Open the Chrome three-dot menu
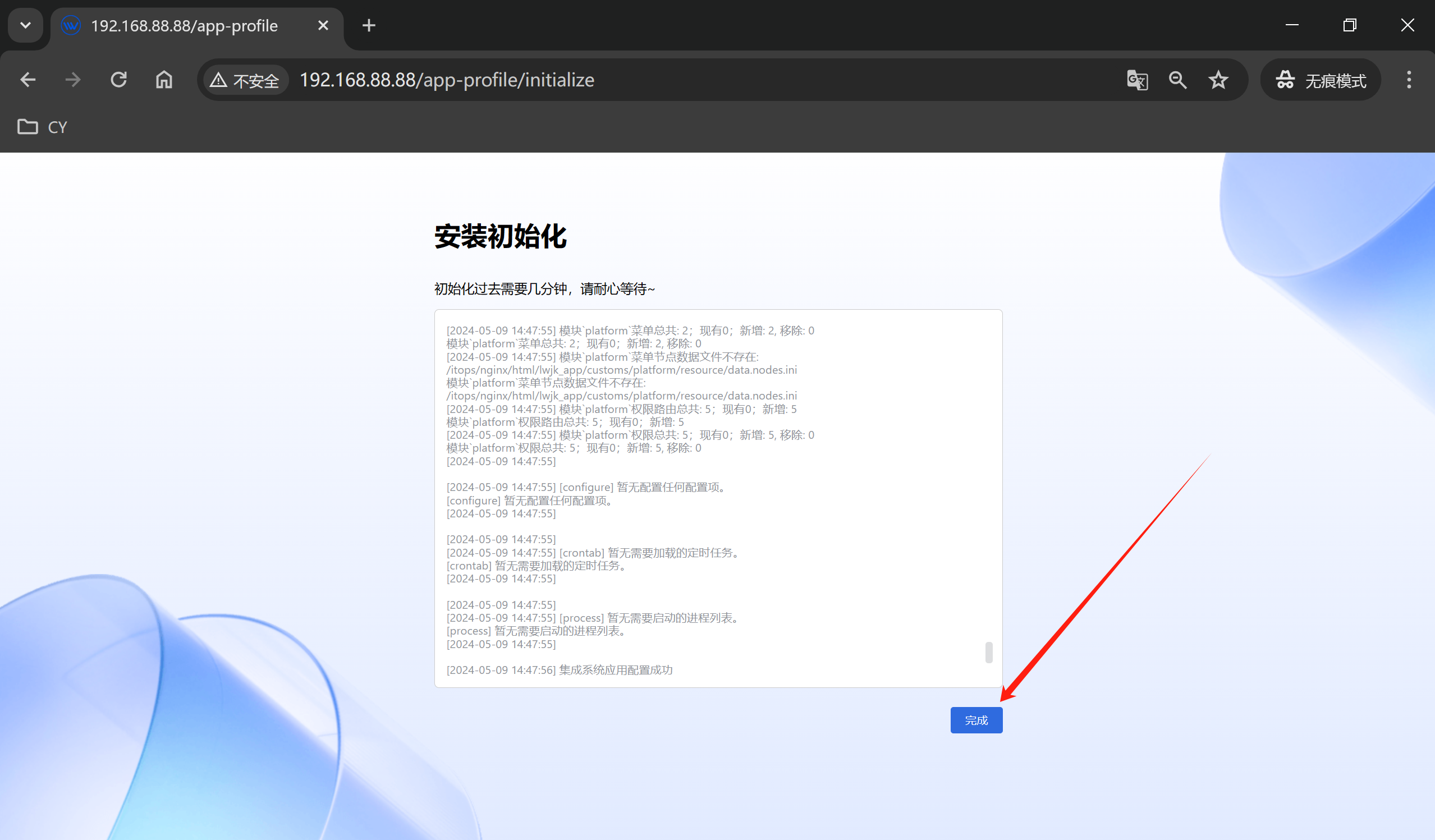1435x840 pixels. [1409, 80]
